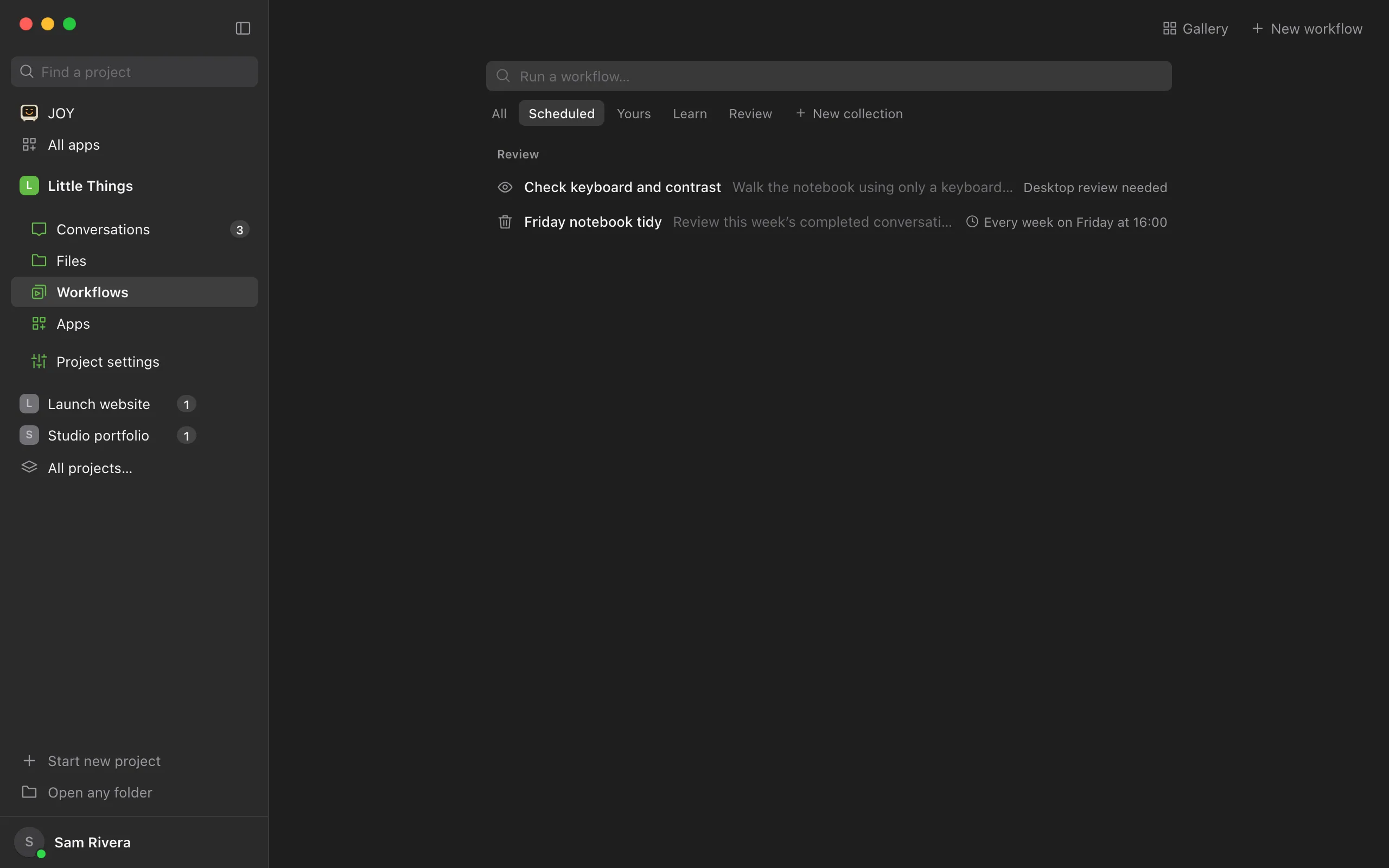1389x868 pixels.
Task: Open the Gallery view
Action: point(1195,28)
